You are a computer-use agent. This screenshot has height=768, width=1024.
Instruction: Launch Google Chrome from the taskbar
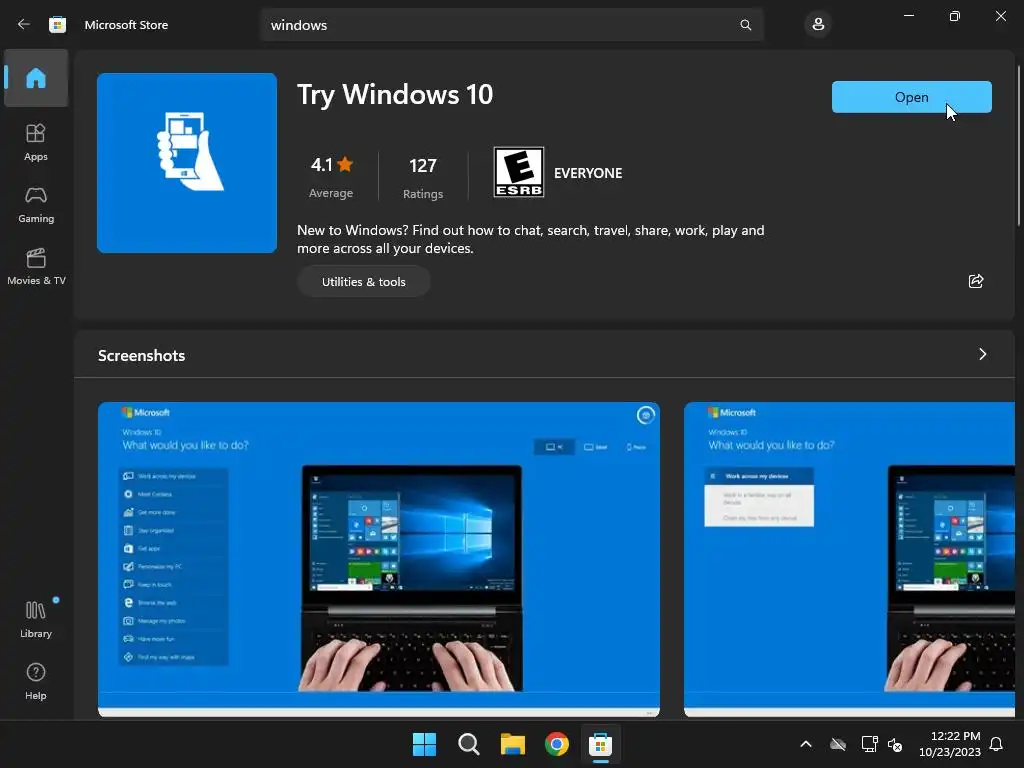(x=556, y=744)
